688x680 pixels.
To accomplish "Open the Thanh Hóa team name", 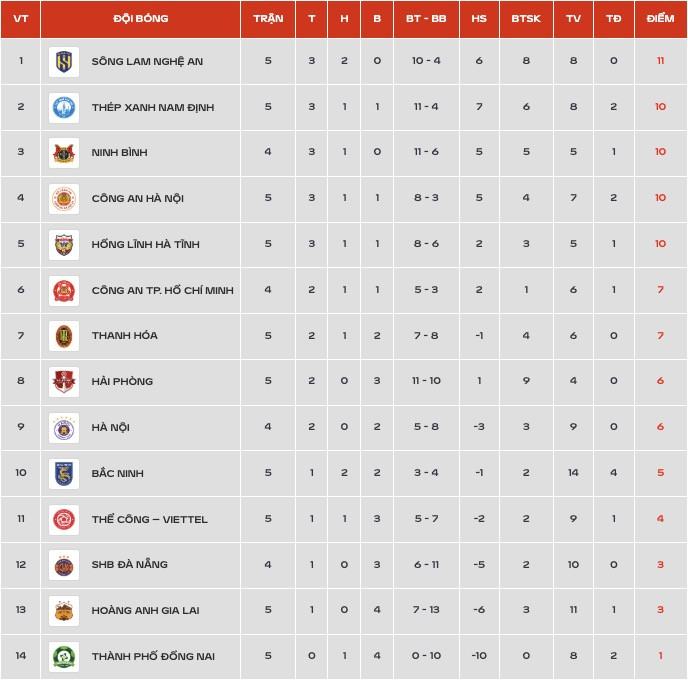I will click(x=125, y=336).
